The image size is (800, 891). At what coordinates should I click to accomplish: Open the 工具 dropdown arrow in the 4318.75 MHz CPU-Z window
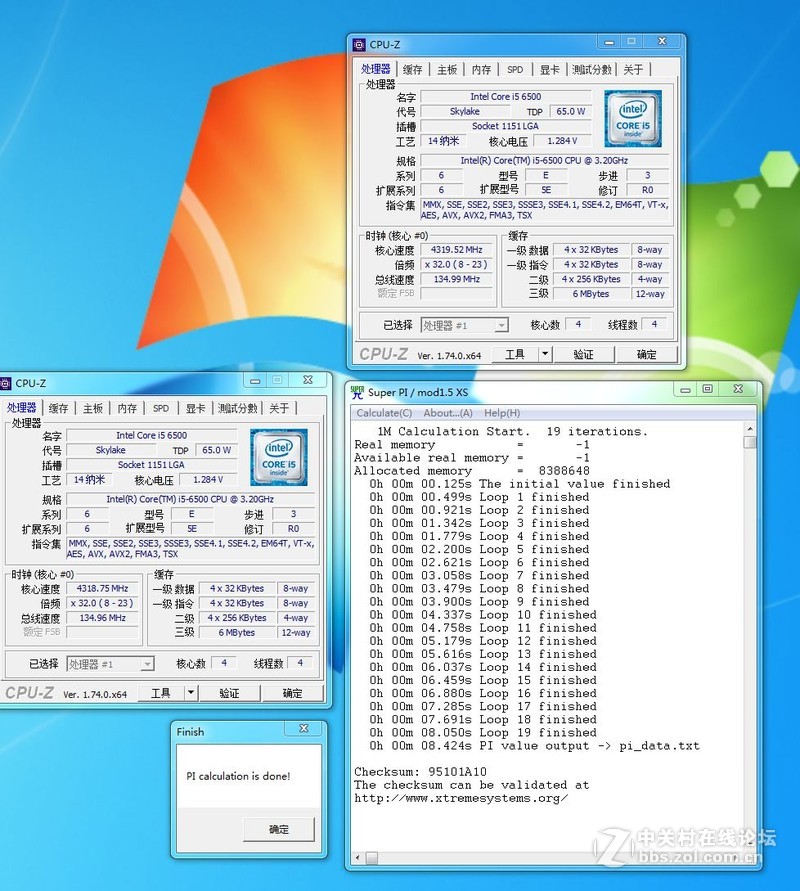[x=190, y=692]
